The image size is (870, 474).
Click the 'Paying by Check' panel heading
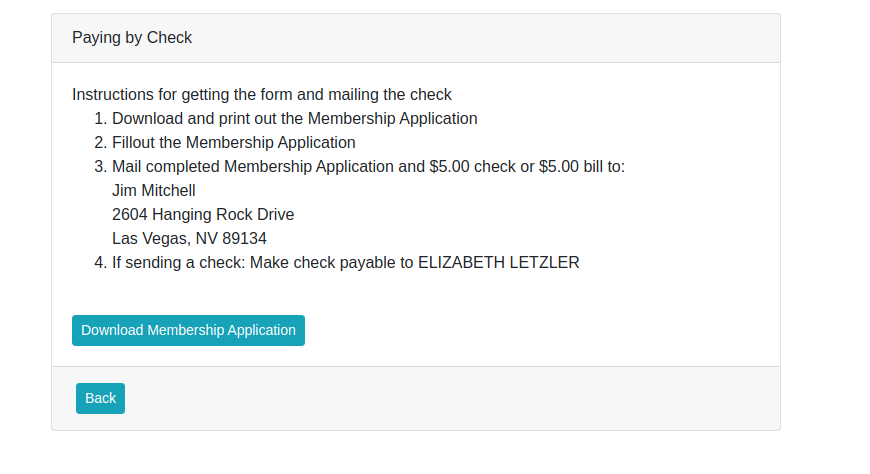click(132, 38)
